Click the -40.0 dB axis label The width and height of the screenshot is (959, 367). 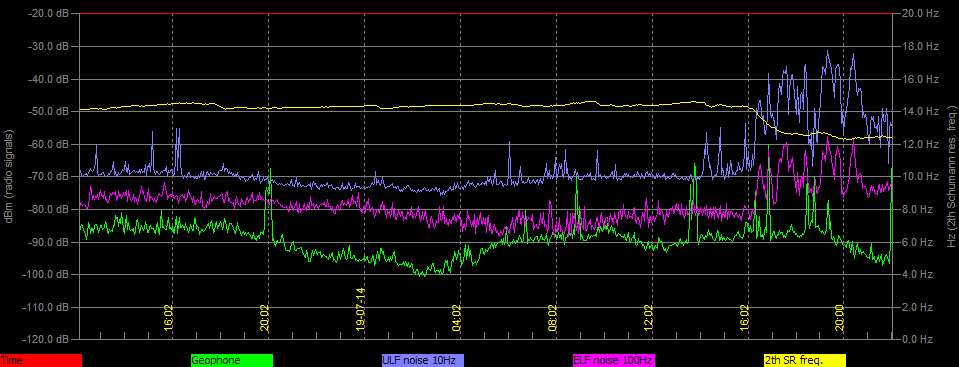[x=48, y=79]
